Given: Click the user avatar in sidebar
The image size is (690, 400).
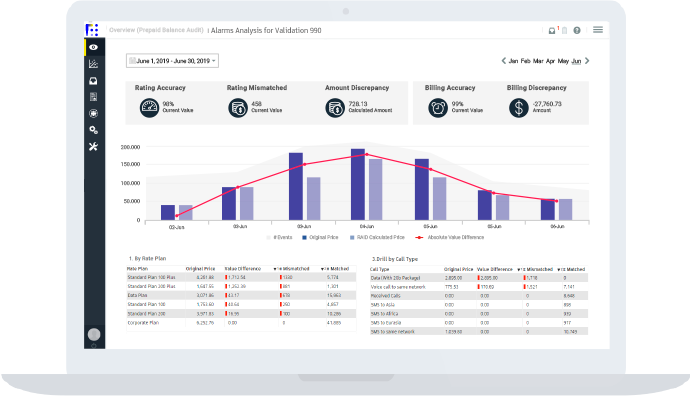Looking at the screenshot, I should coord(94,334).
